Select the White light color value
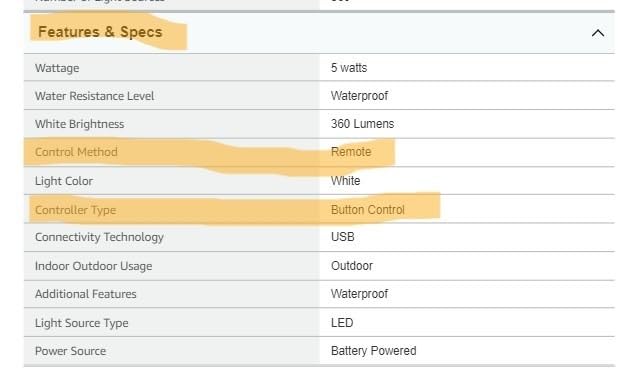The width and height of the screenshot is (619, 377). 345,181
